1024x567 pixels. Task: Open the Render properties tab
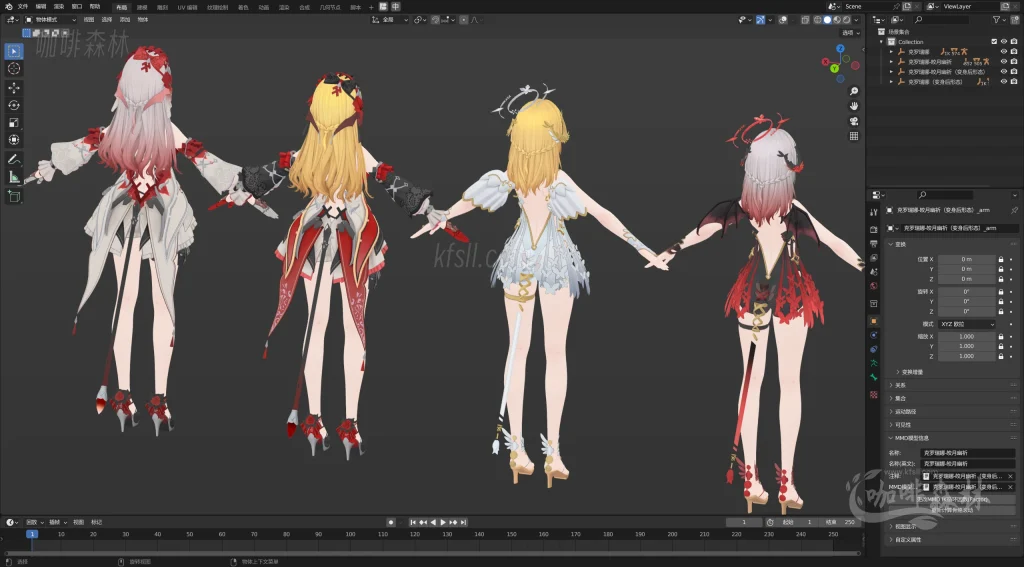[874, 230]
